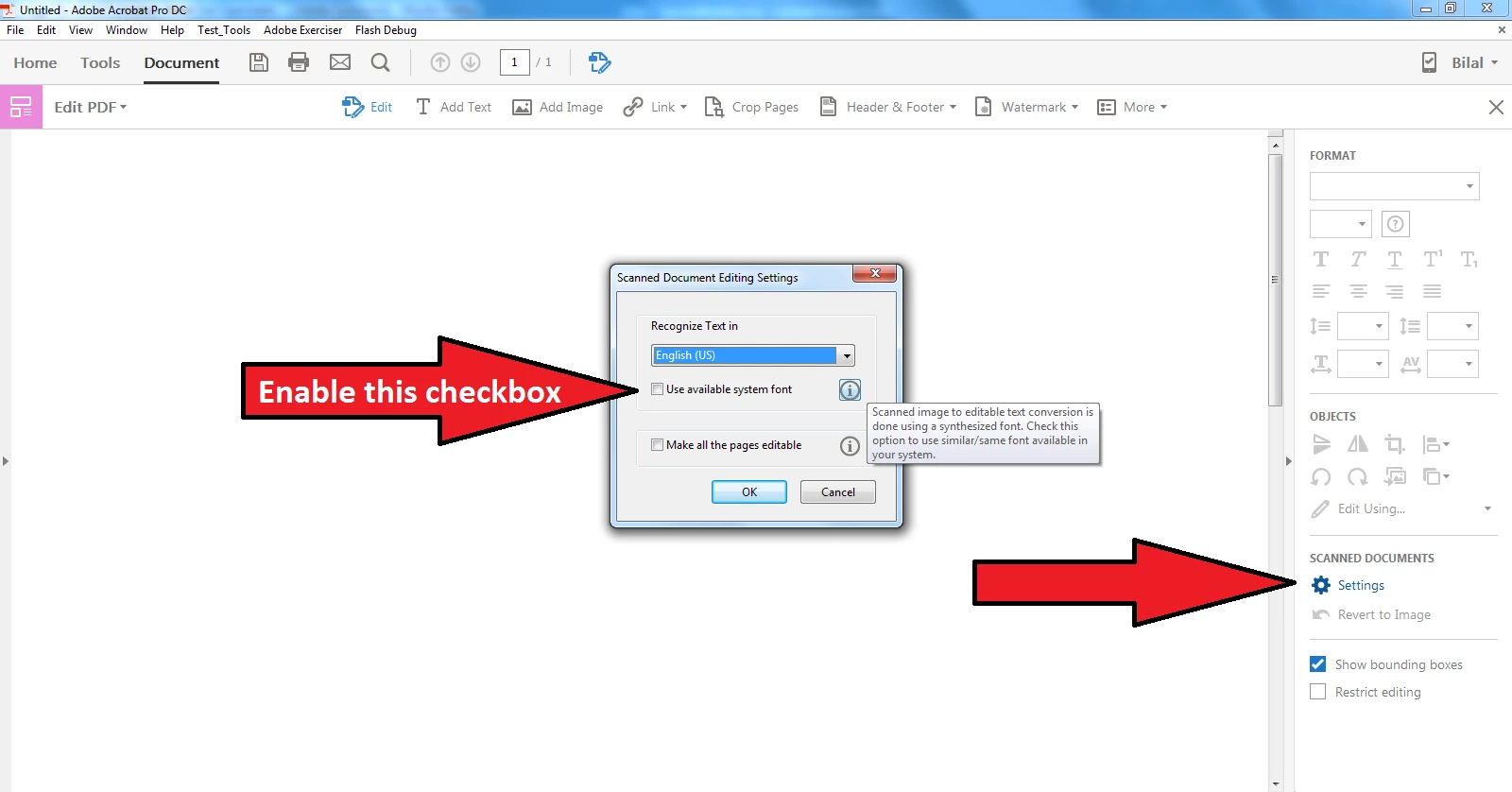1512x792 pixels.
Task: Click OK in Scanned Document Editing Settings
Action: tap(749, 491)
